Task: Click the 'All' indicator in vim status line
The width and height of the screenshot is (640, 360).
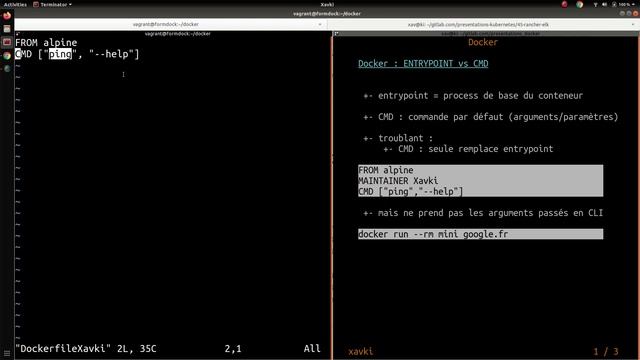Action: pyautogui.click(x=312, y=349)
